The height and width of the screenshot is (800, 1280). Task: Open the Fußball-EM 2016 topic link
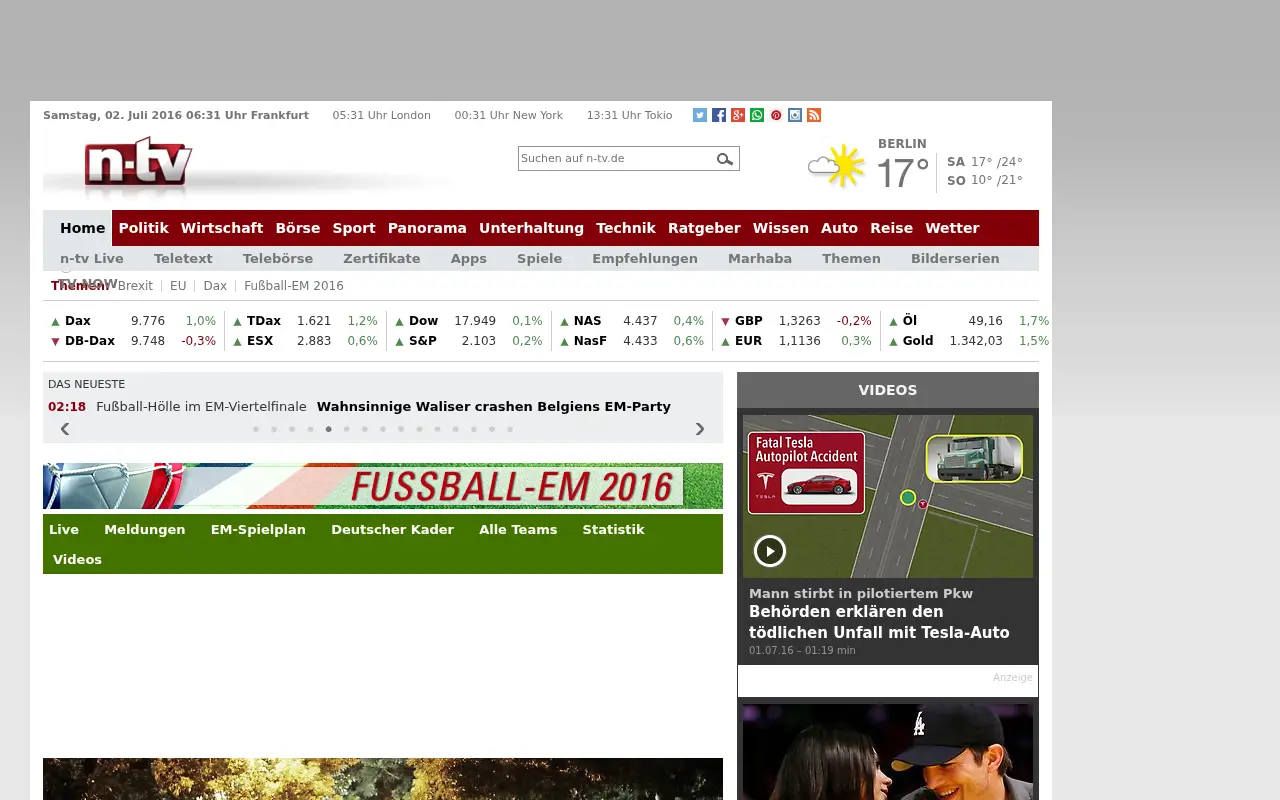(294, 286)
